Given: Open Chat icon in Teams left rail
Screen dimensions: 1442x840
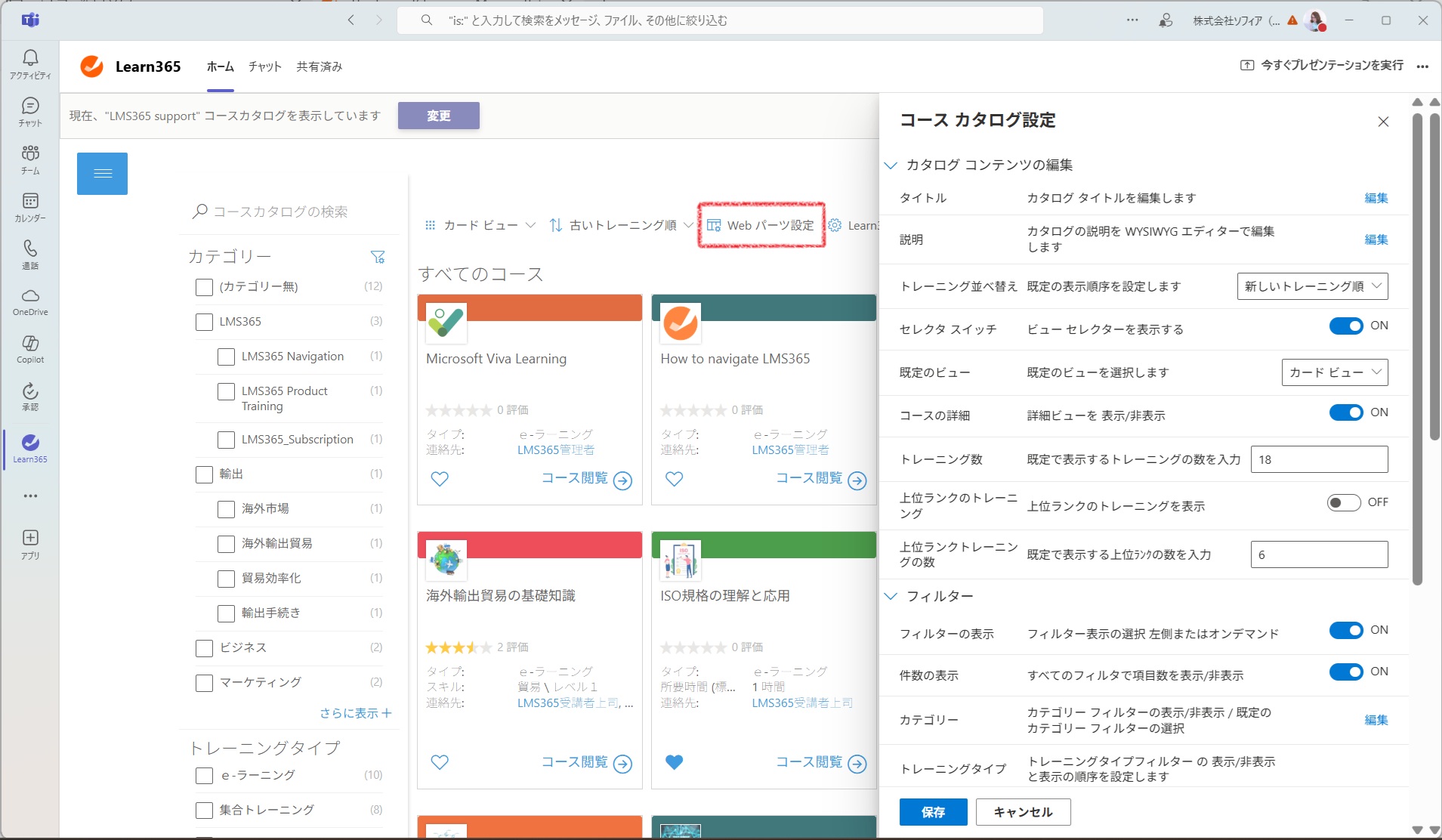Looking at the screenshot, I should point(30,112).
